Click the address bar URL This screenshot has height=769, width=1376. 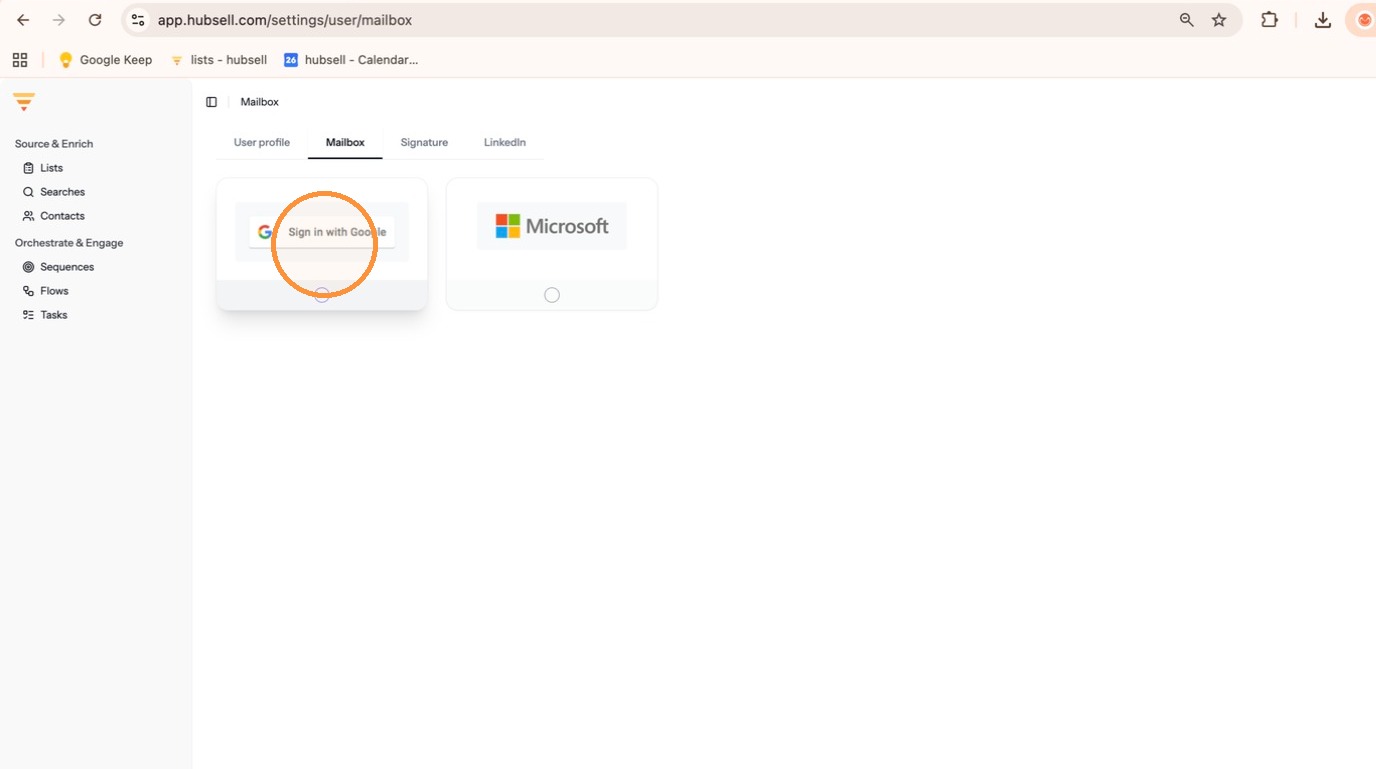(x=285, y=20)
